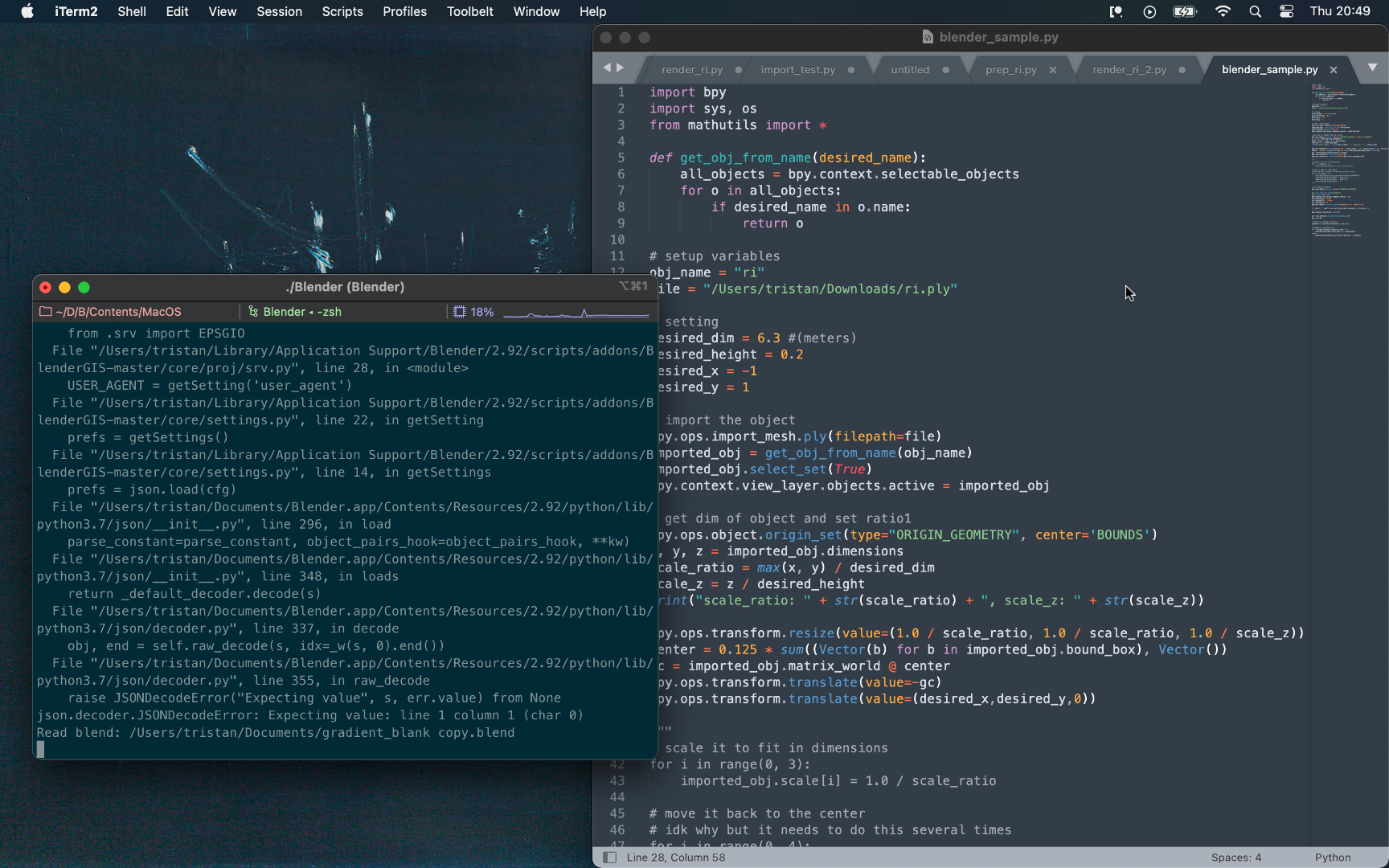Close the prep_ri.py tab
Image resolution: width=1389 pixels, height=868 pixels.
pyautogui.click(x=1053, y=70)
